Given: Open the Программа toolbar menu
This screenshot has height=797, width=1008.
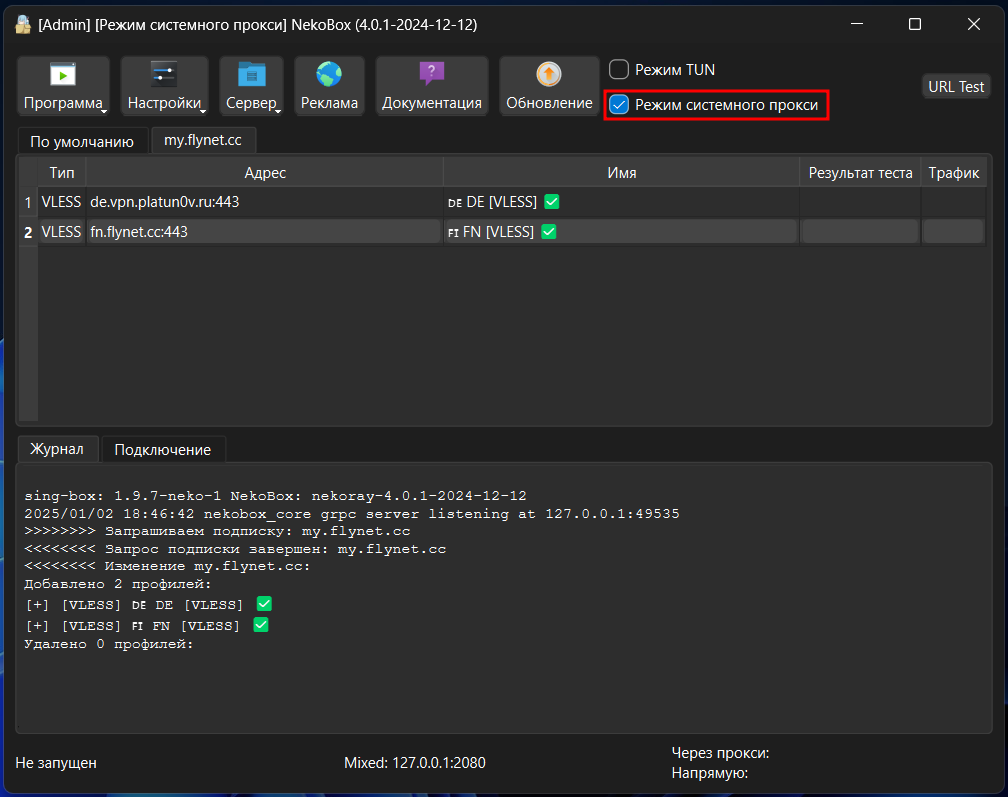Looking at the screenshot, I should tap(64, 86).
